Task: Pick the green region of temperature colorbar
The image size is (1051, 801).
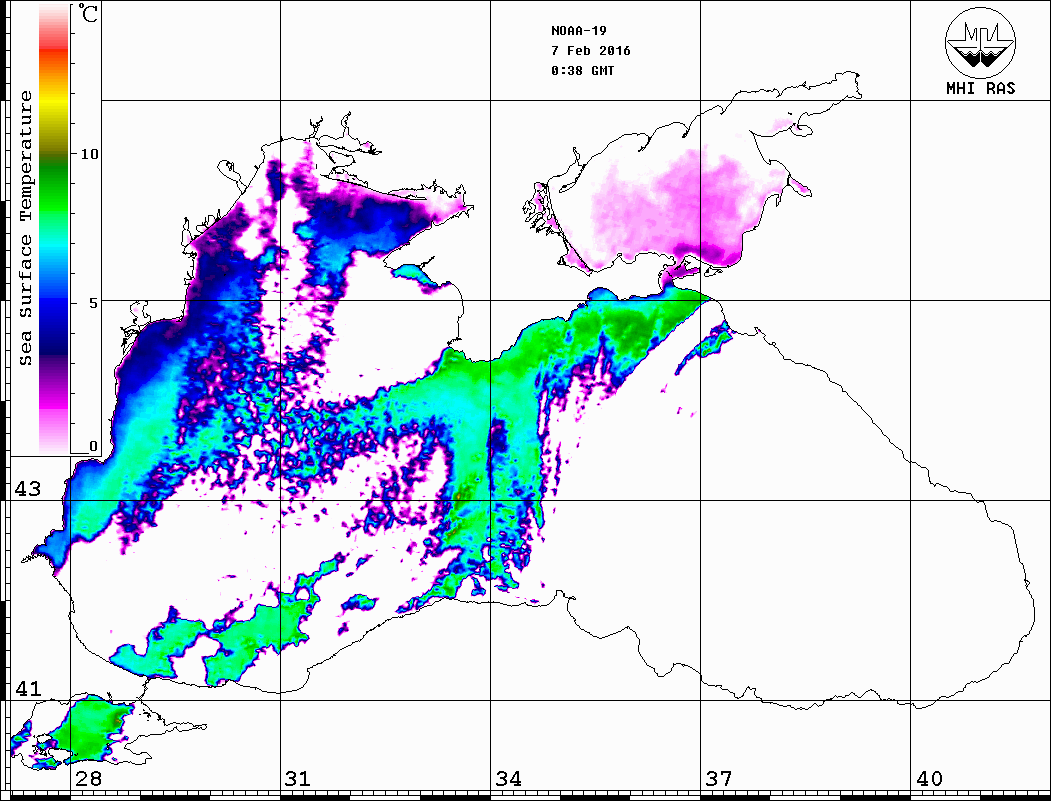Action: pyautogui.click(x=54, y=188)
